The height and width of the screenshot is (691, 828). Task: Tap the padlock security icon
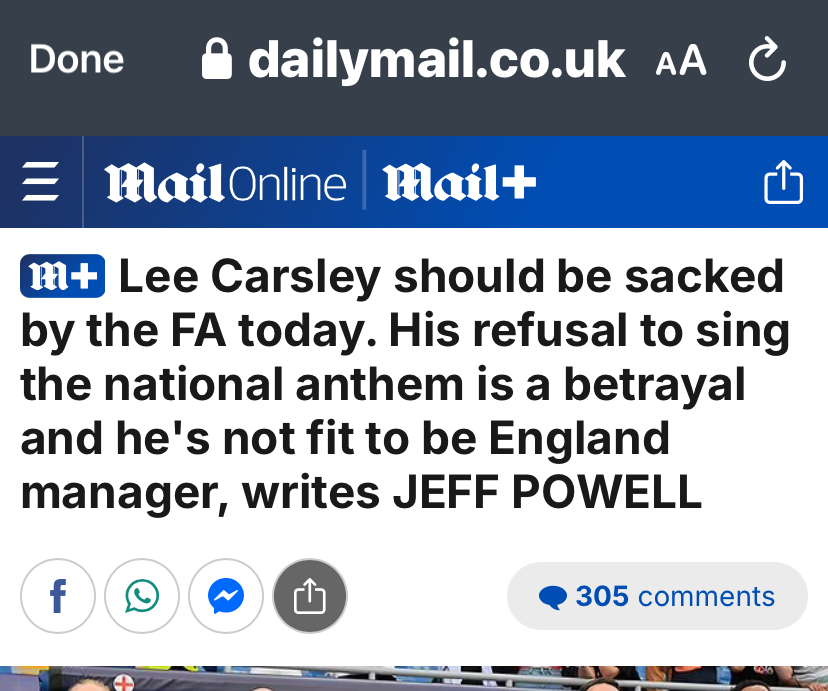coord(217,59)
